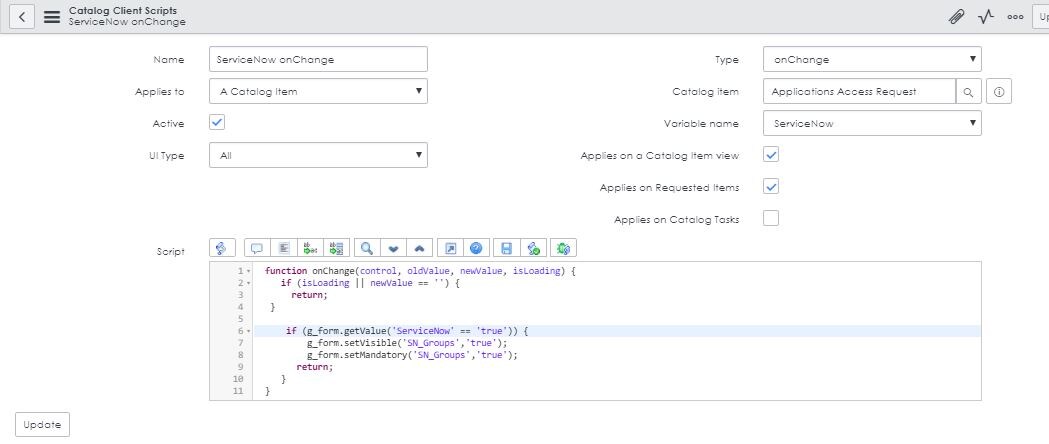The width and height of the screenshot is (1049, 444).
Task: Uncheck the Active checkbox
Action: pyautogui.click(x=217, y=122)
